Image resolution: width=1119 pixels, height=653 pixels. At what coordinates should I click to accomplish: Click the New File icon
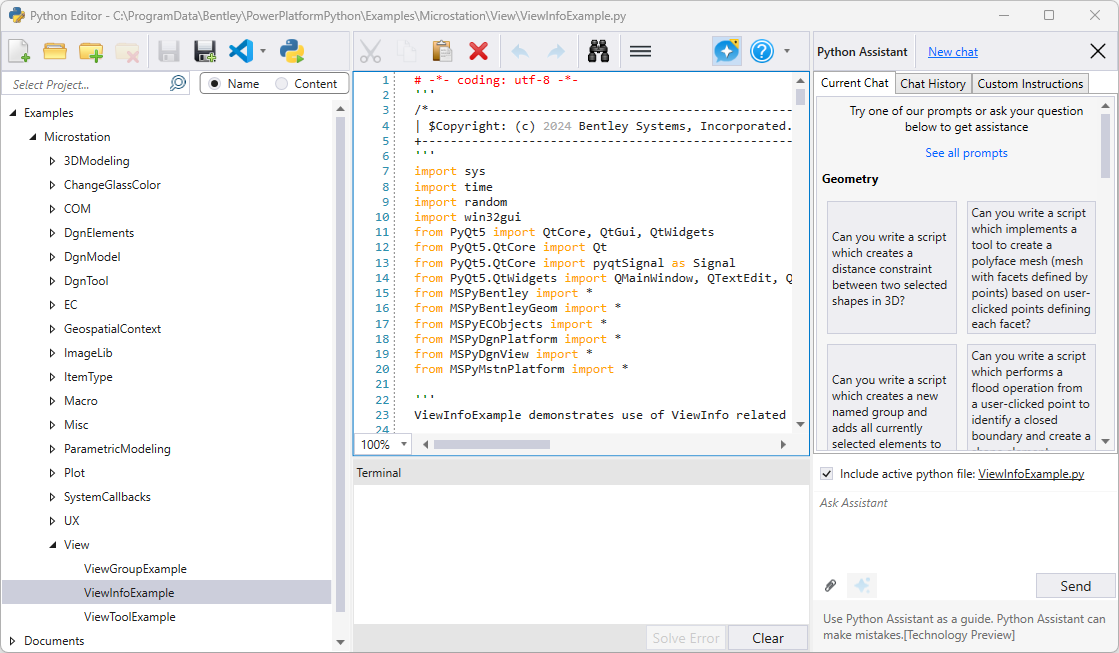click(19, 51)
